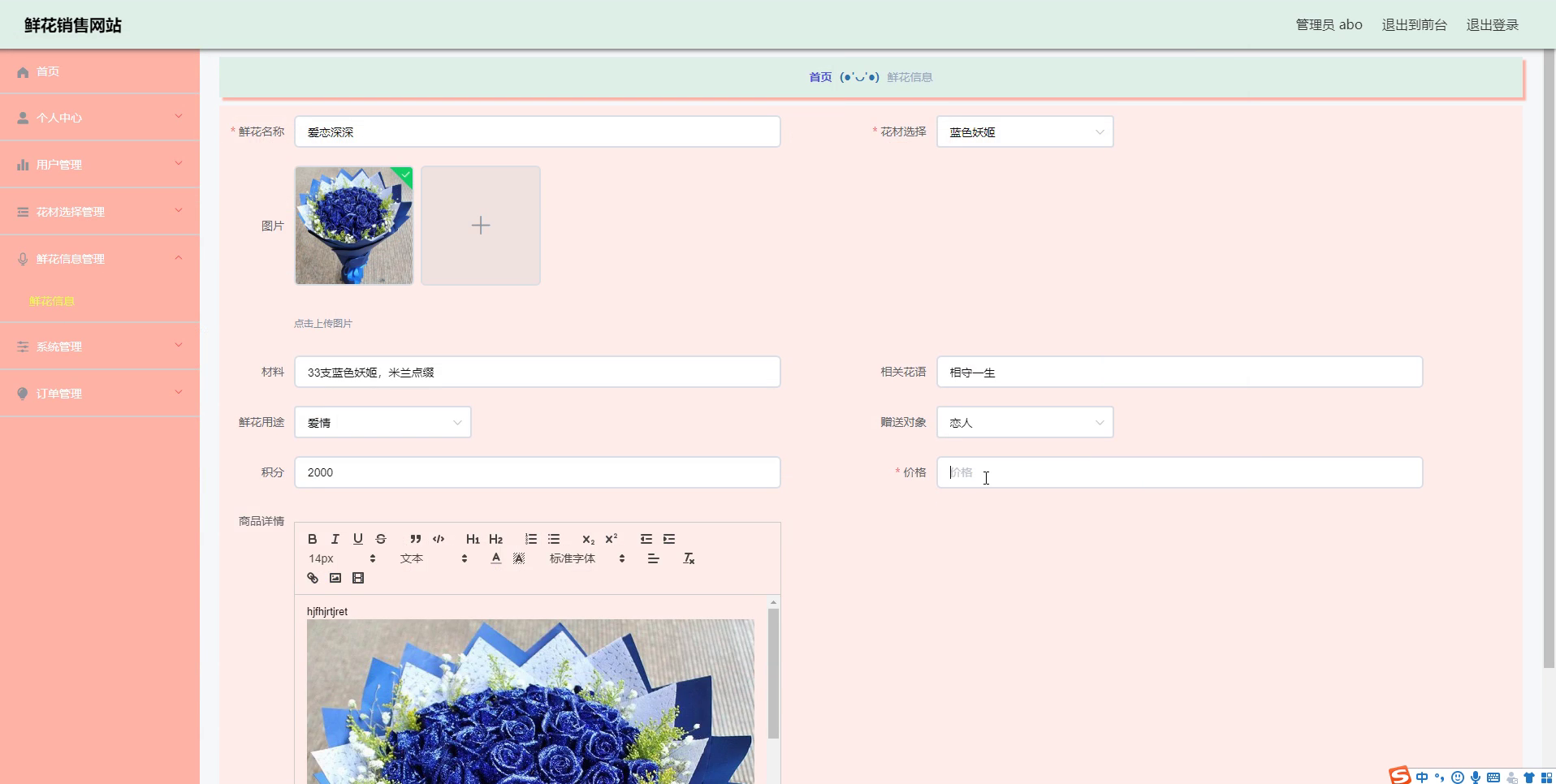Toggle strikethrough formatting in the editor

coord(381,539)
